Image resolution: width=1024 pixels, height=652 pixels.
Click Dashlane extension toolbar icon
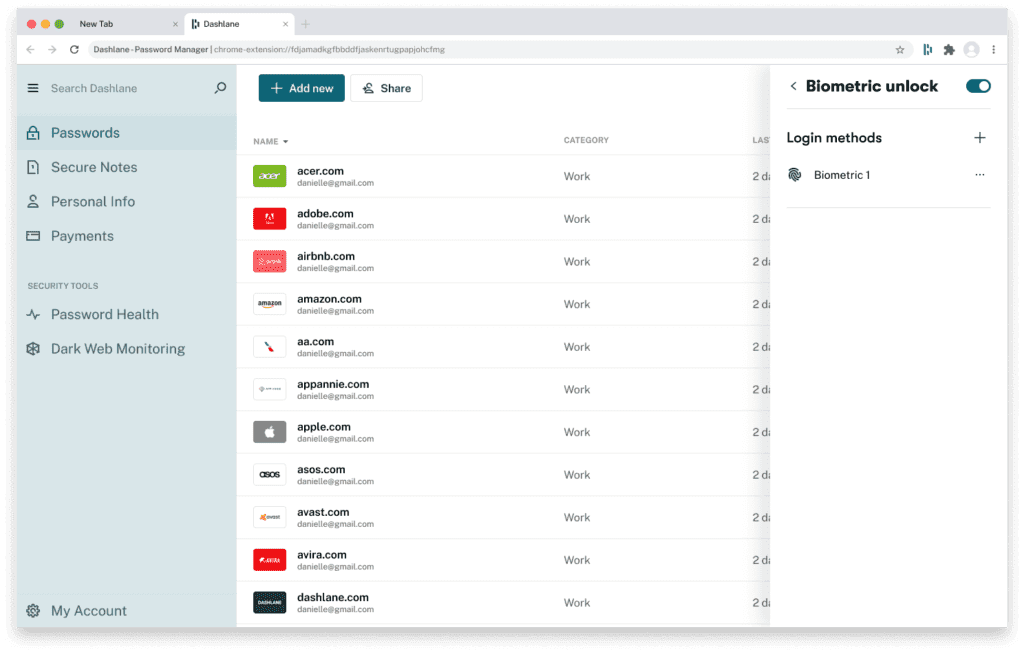coord(927,50)
